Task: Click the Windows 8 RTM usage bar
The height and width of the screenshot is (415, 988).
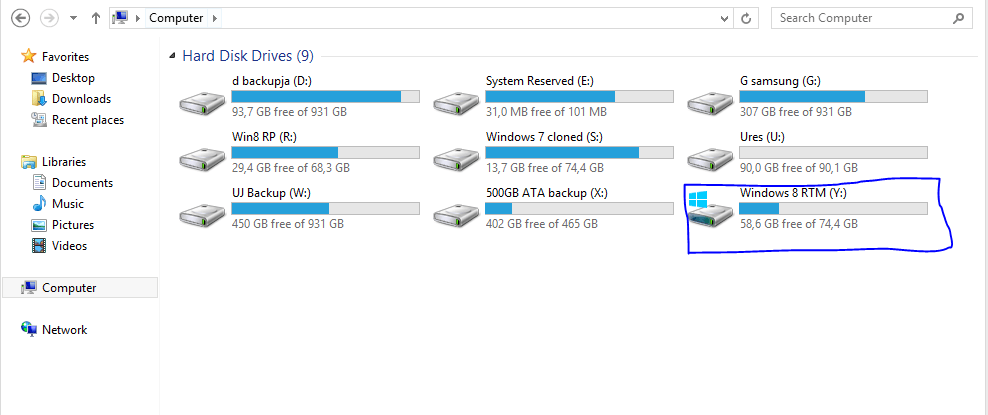Action: click(x=834, y=208)
